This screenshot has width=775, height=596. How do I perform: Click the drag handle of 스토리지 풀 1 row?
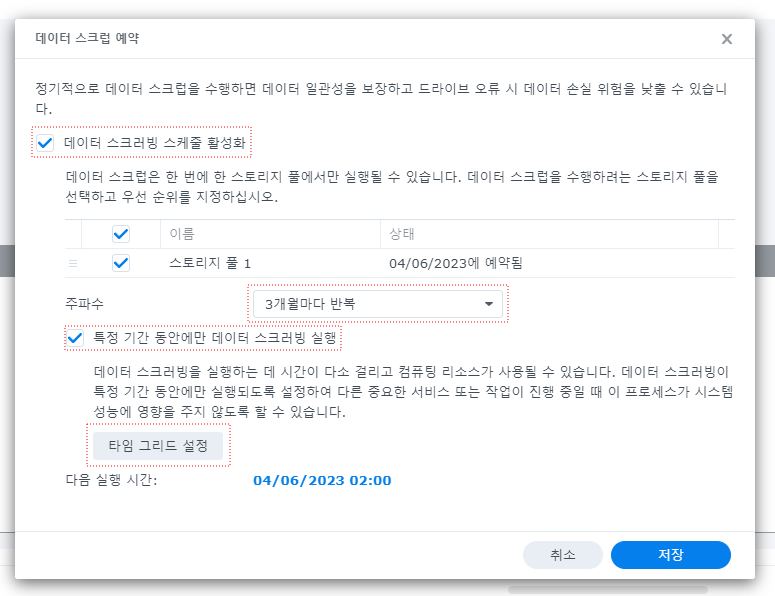[73, 263]
